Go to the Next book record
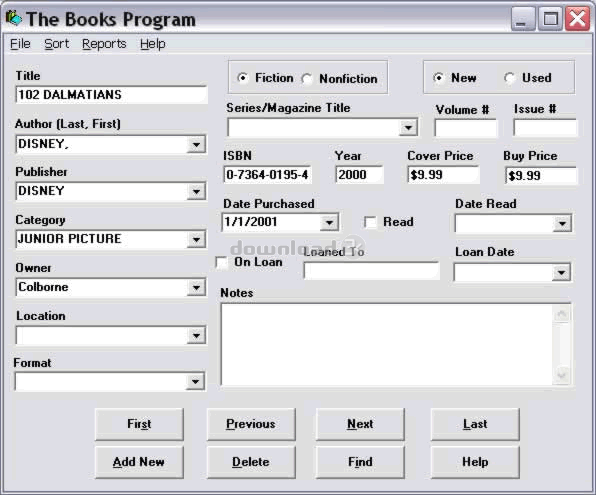The height and width of the screenshot is (495, 596). pos(360,424)
